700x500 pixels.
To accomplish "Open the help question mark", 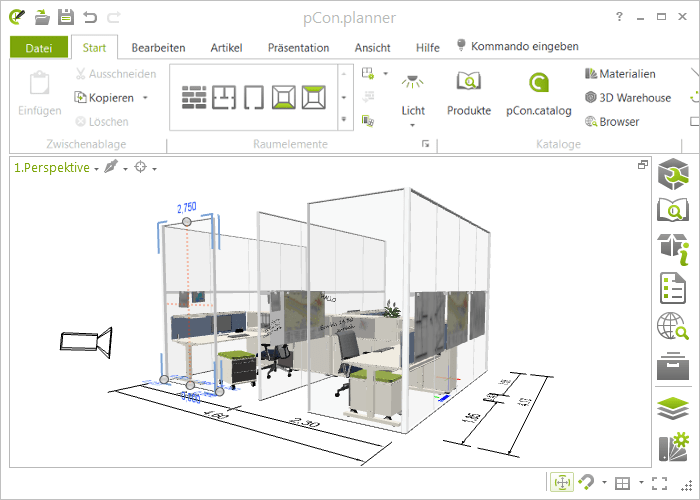I will [x=619, y=17].
